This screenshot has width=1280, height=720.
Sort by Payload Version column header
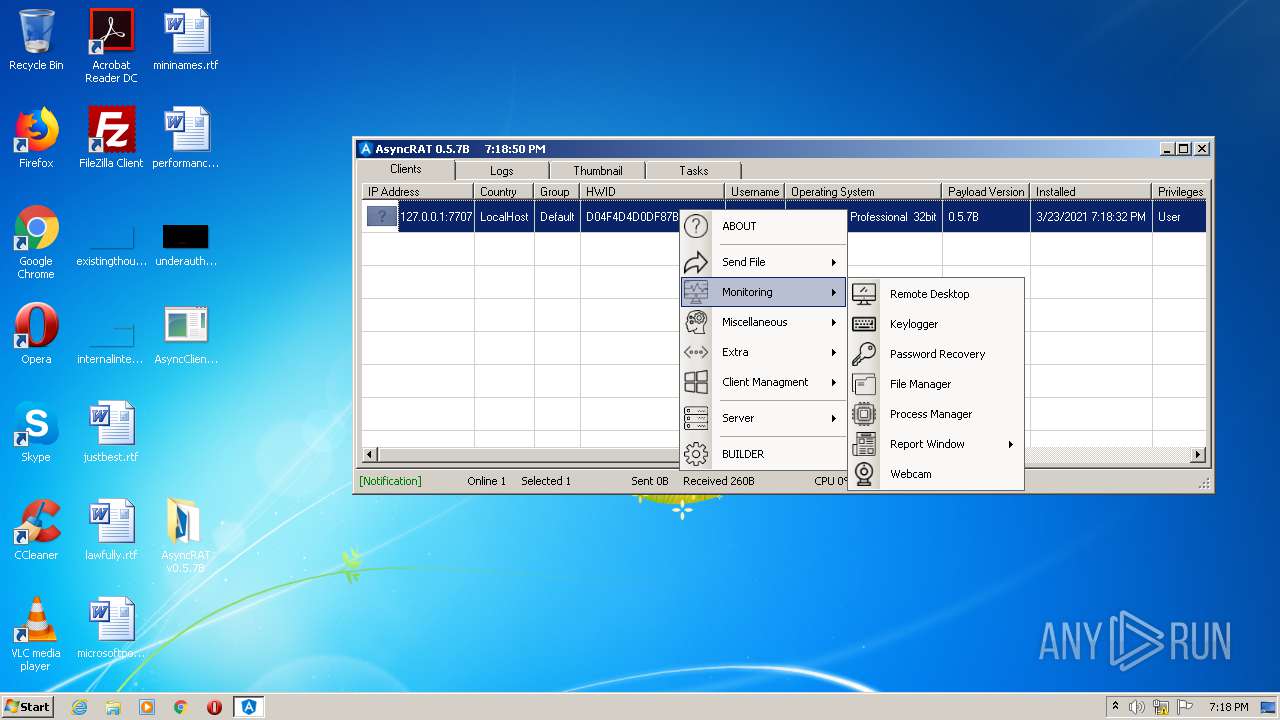click(x=986, y=192)
